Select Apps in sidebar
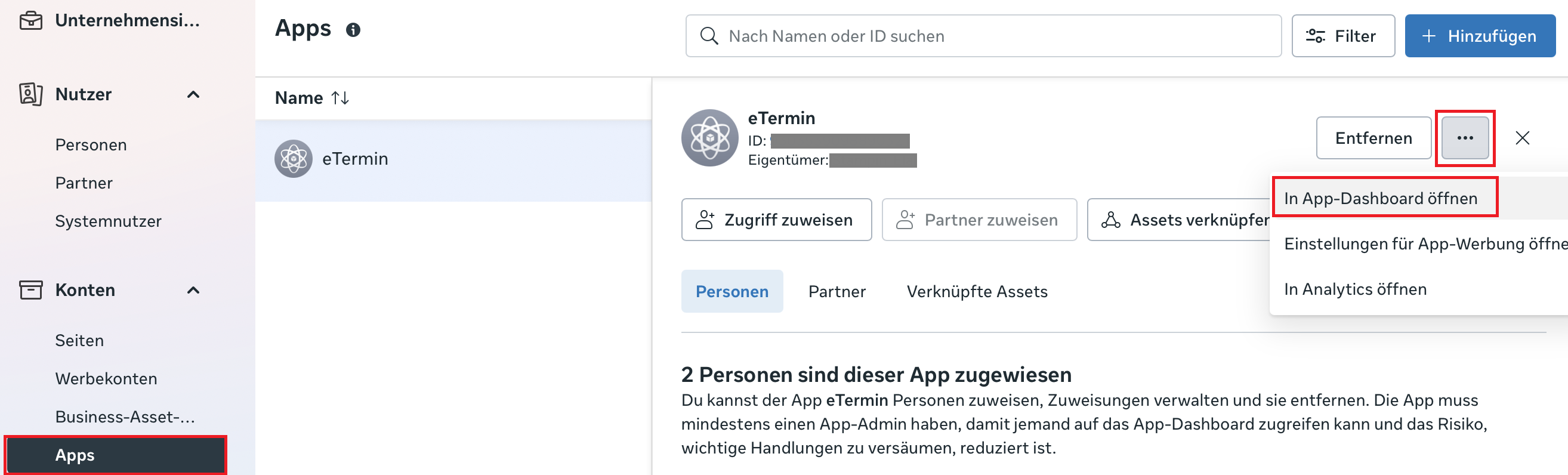 (116, 455)
